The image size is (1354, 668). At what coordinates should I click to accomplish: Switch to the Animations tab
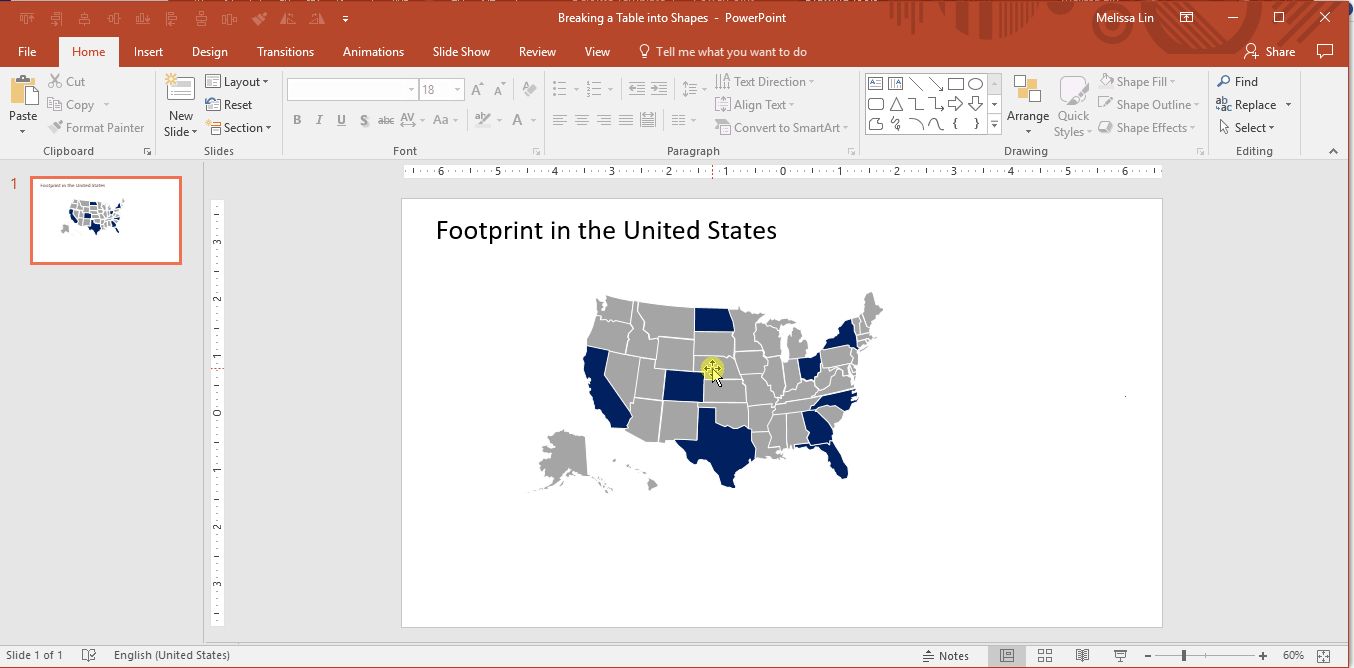click(x=373, y=52)
